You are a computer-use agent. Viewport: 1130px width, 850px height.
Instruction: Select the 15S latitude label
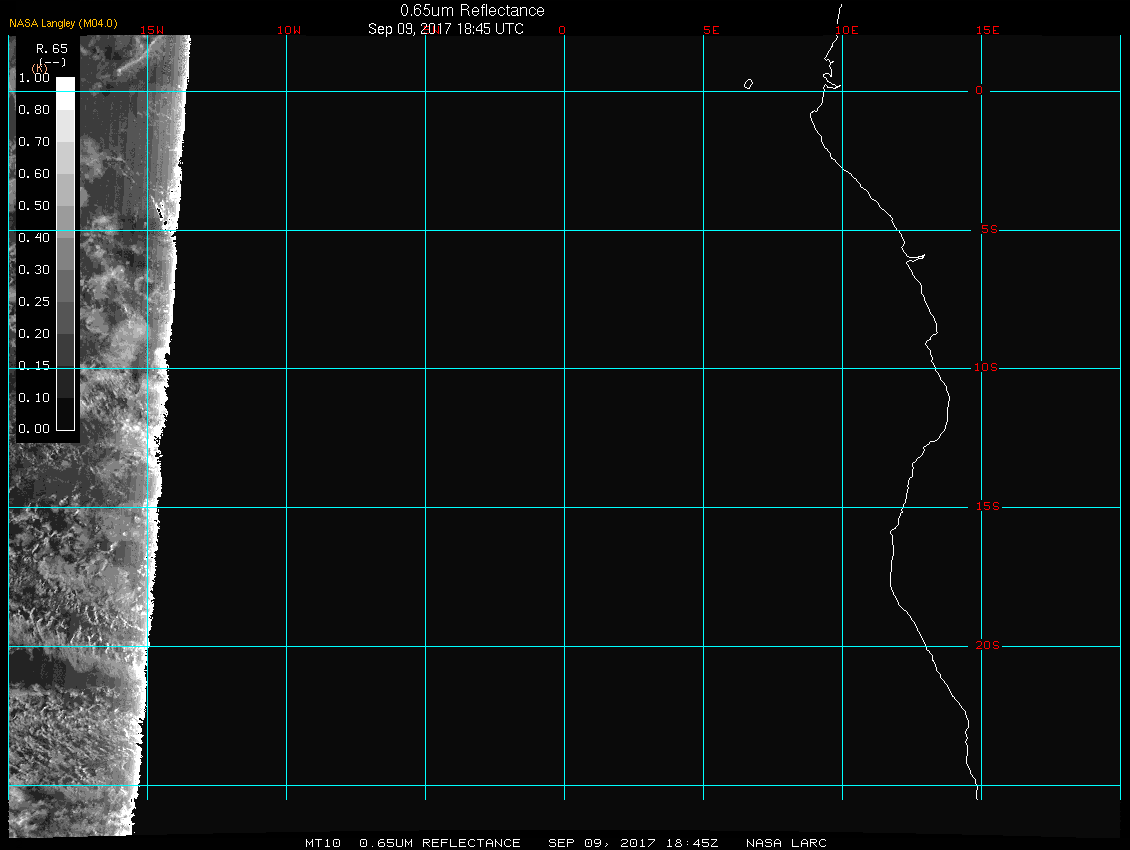click(986, 507)
